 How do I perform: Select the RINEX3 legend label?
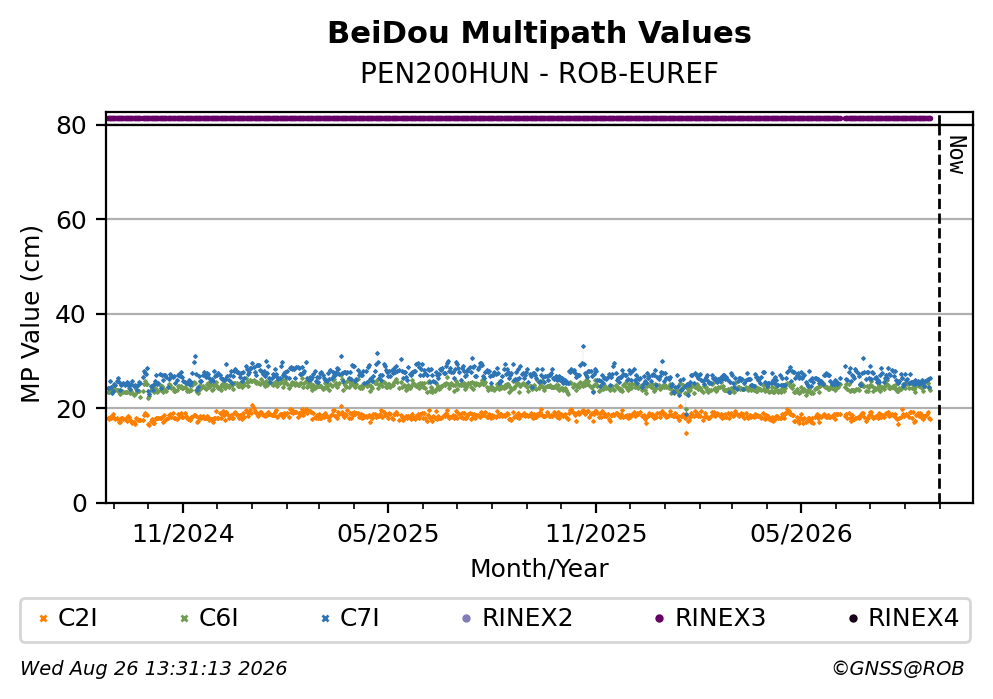(x=721, y=618)
